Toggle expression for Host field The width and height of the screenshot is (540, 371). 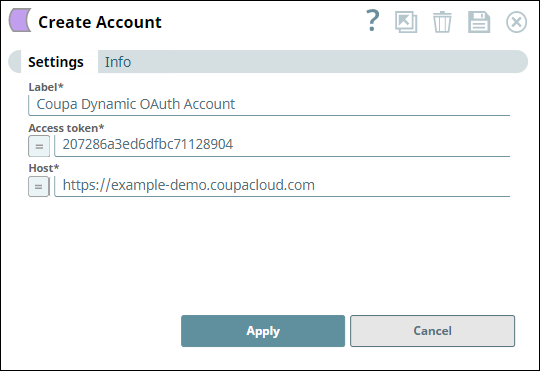click(39, 186)
